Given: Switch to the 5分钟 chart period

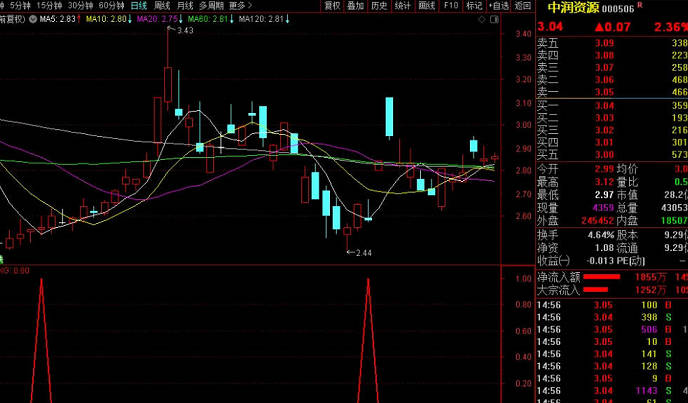Looking at the screenshot, I should pos(20,6).
